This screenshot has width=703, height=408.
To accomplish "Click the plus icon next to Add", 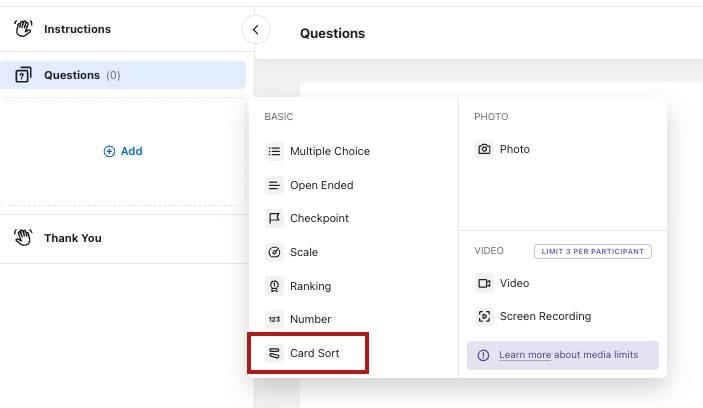I will point(109,151).
